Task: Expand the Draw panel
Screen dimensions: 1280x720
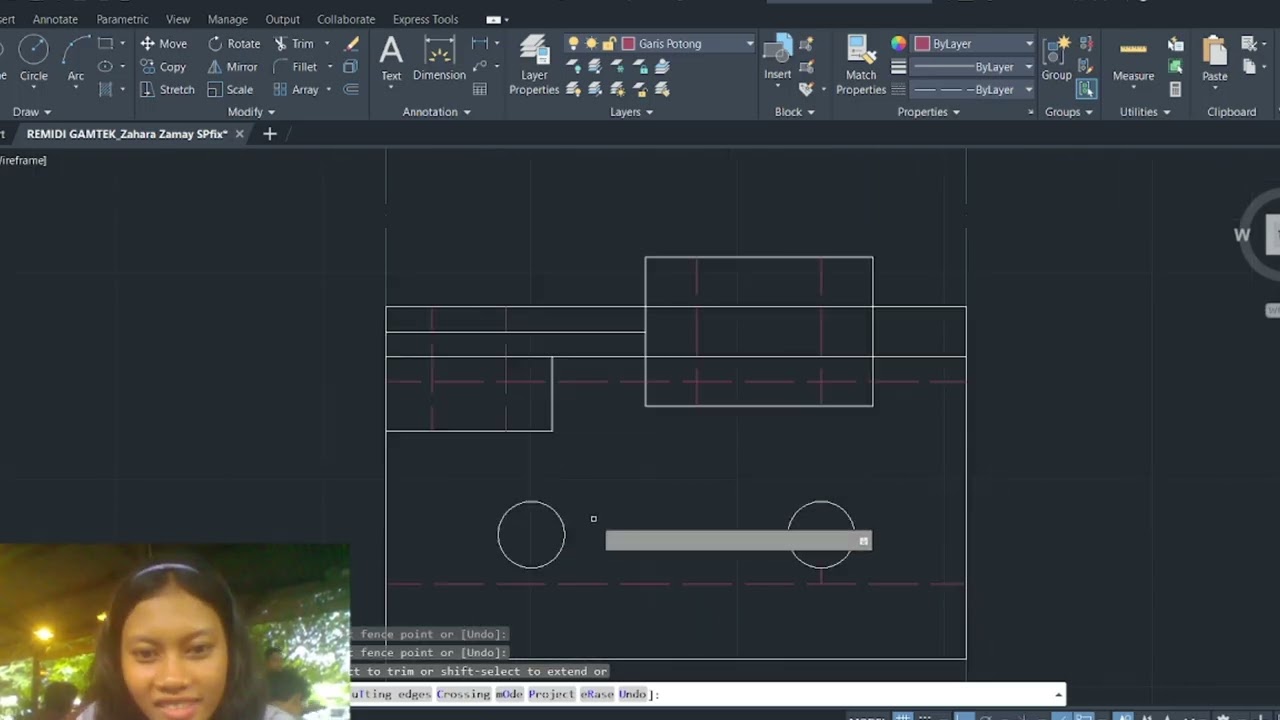Action: tap(32, 112)
